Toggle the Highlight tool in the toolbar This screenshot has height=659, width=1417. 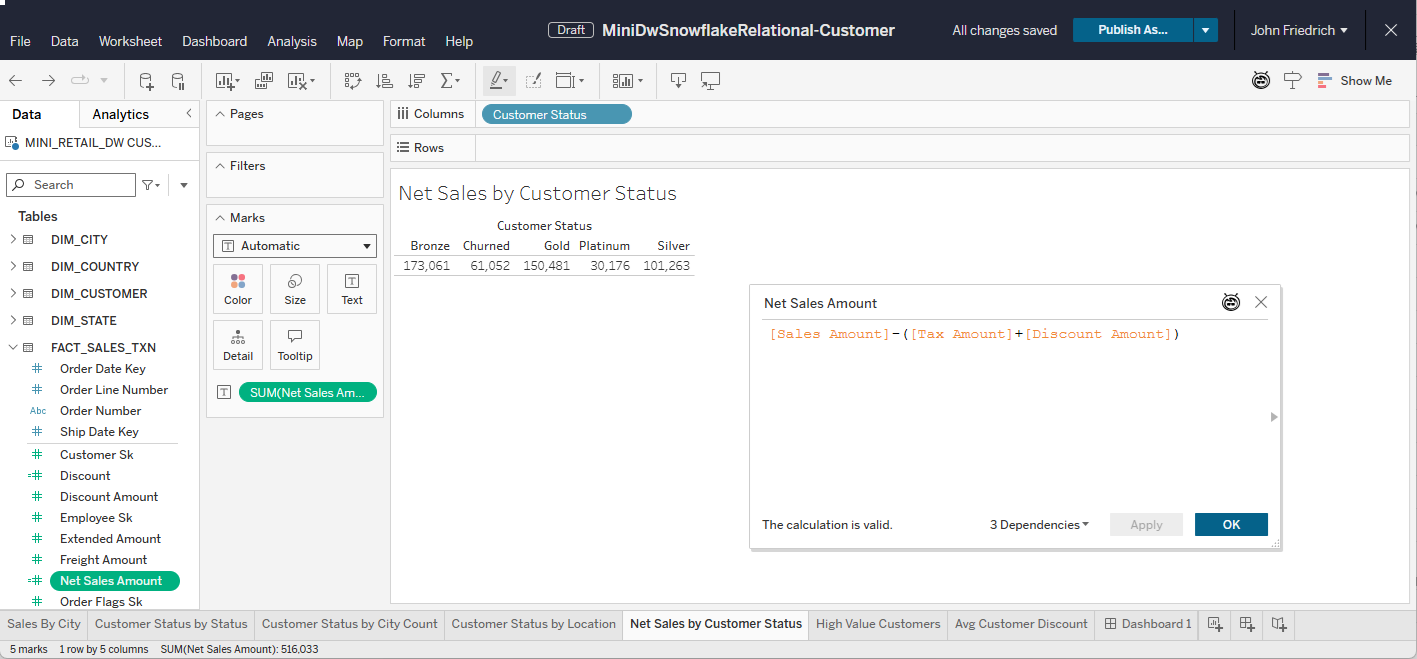(x=497, y=81)
